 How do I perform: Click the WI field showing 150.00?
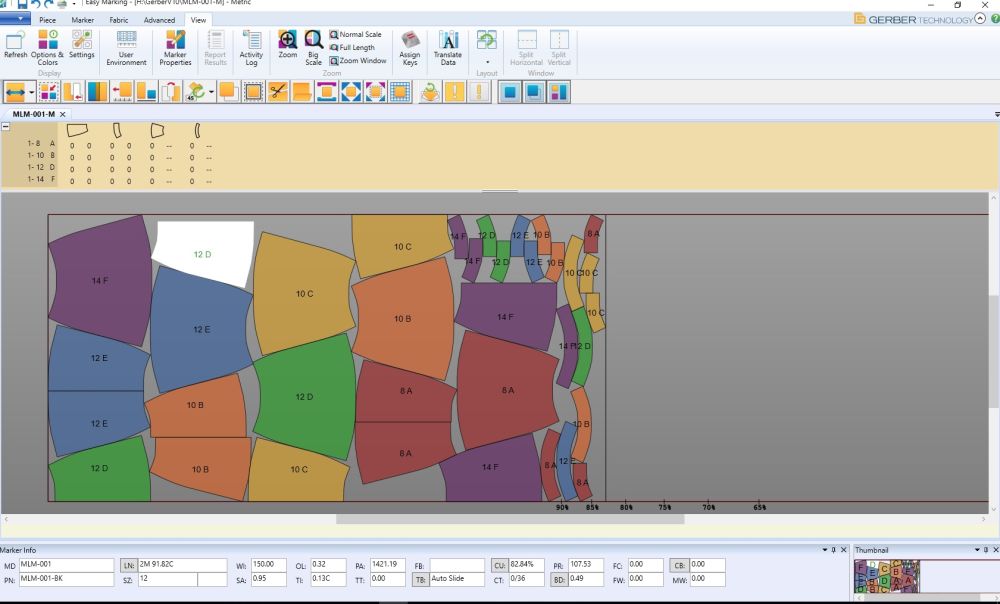coord(268,565)
